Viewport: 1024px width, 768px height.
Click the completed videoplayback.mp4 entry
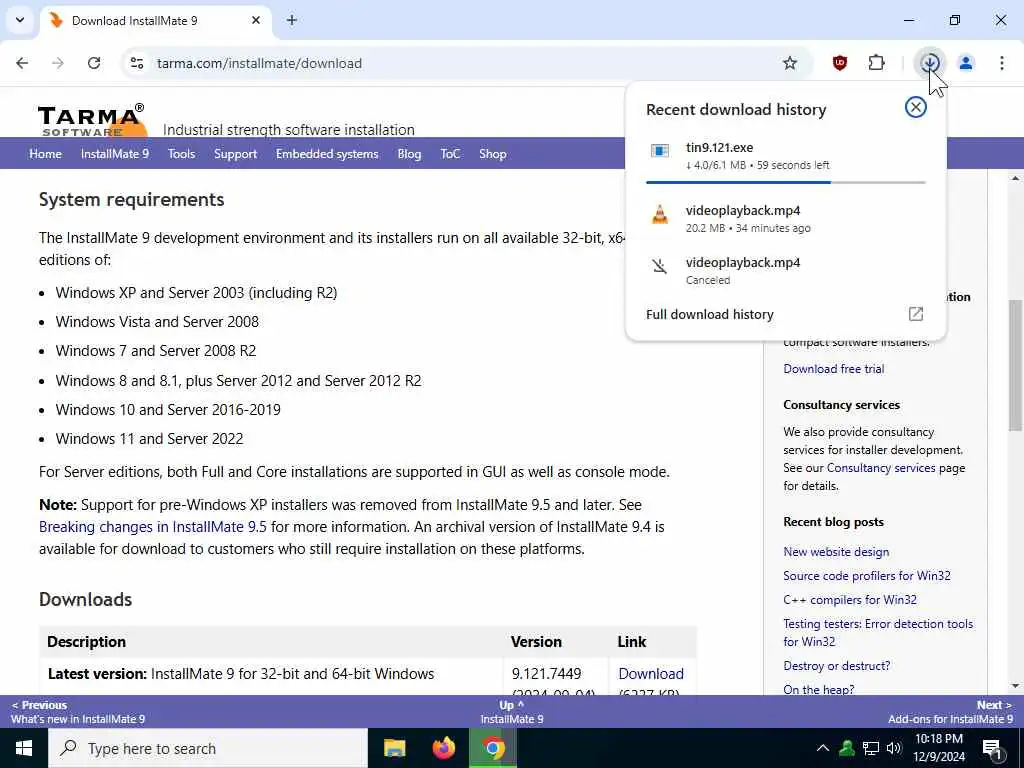(x=786, y=218)
